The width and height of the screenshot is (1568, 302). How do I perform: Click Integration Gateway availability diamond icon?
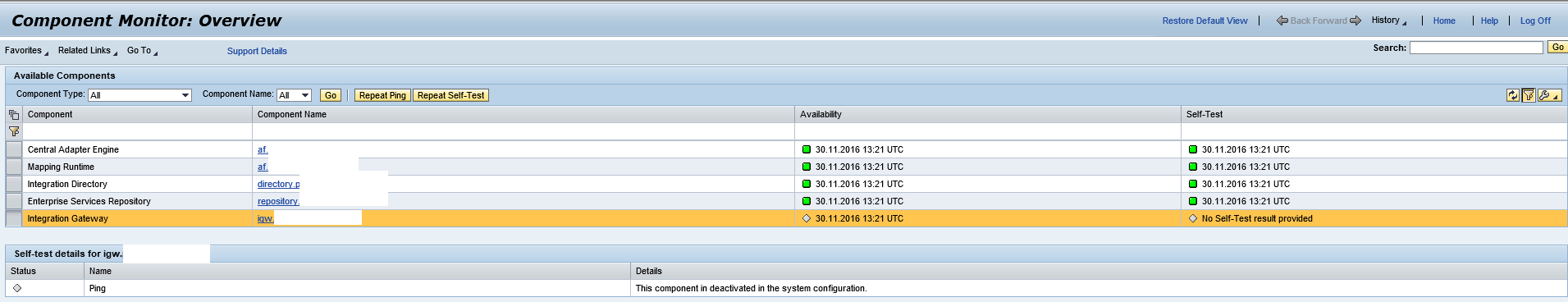[x=806, y=218]
